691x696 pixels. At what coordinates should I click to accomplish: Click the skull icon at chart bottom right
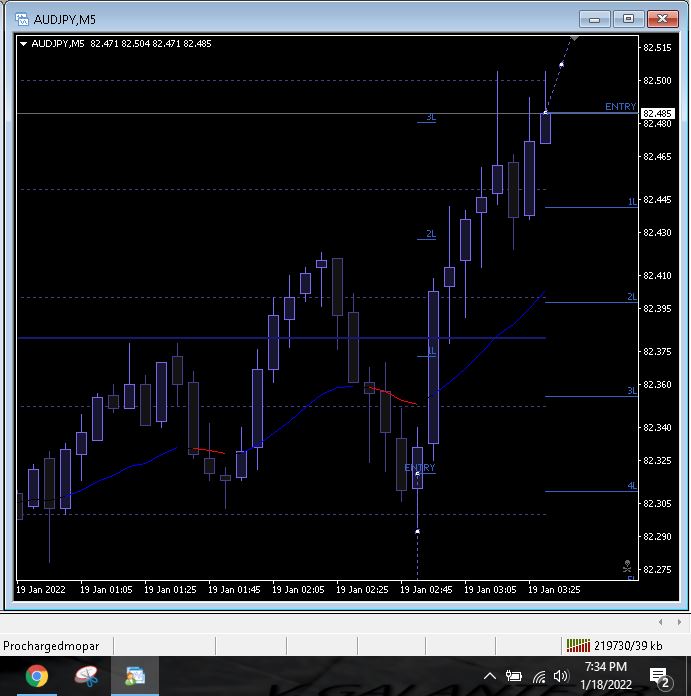627,566
